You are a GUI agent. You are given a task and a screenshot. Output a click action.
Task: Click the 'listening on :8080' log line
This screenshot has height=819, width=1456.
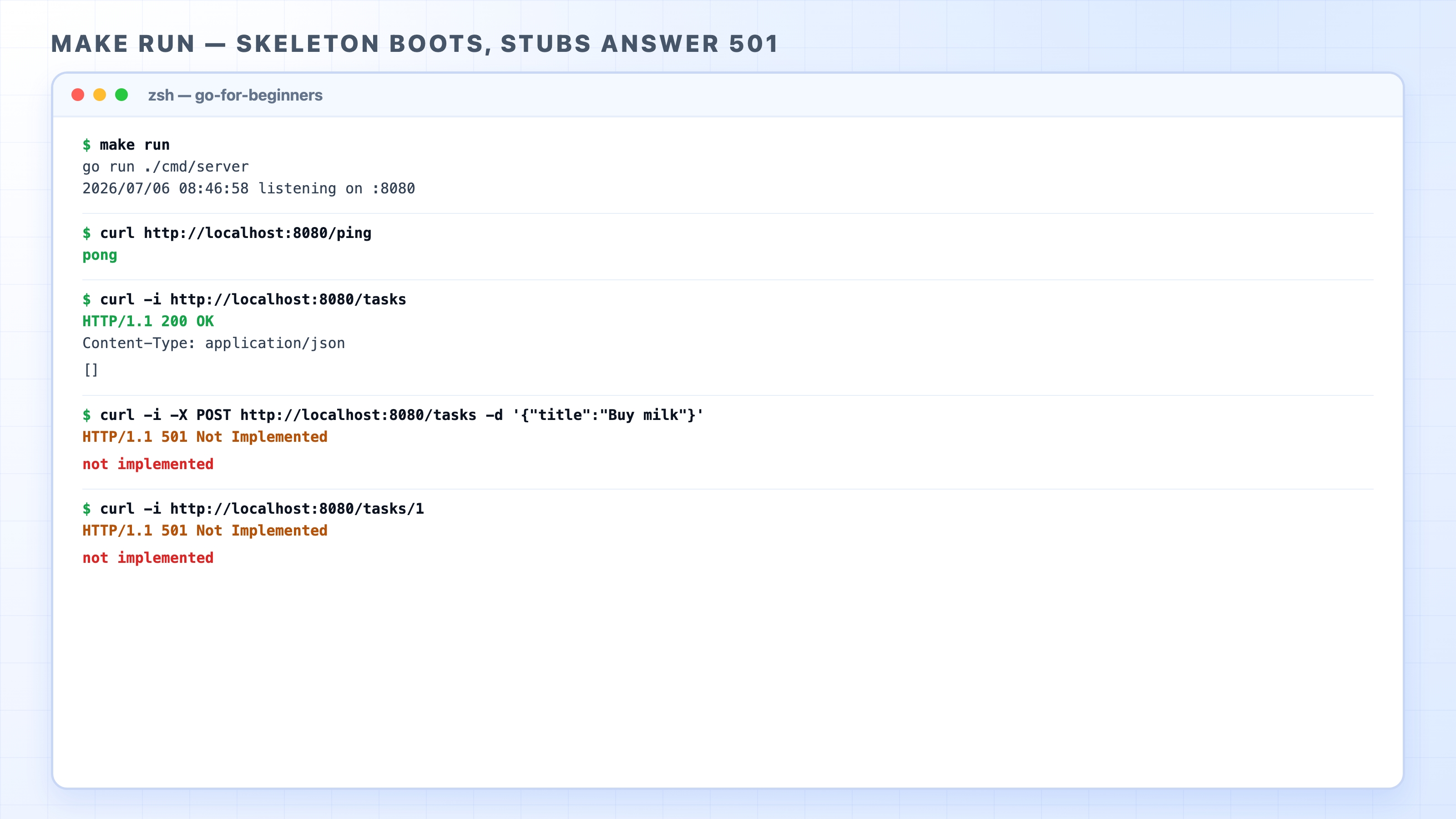click(x=249, y=188)
